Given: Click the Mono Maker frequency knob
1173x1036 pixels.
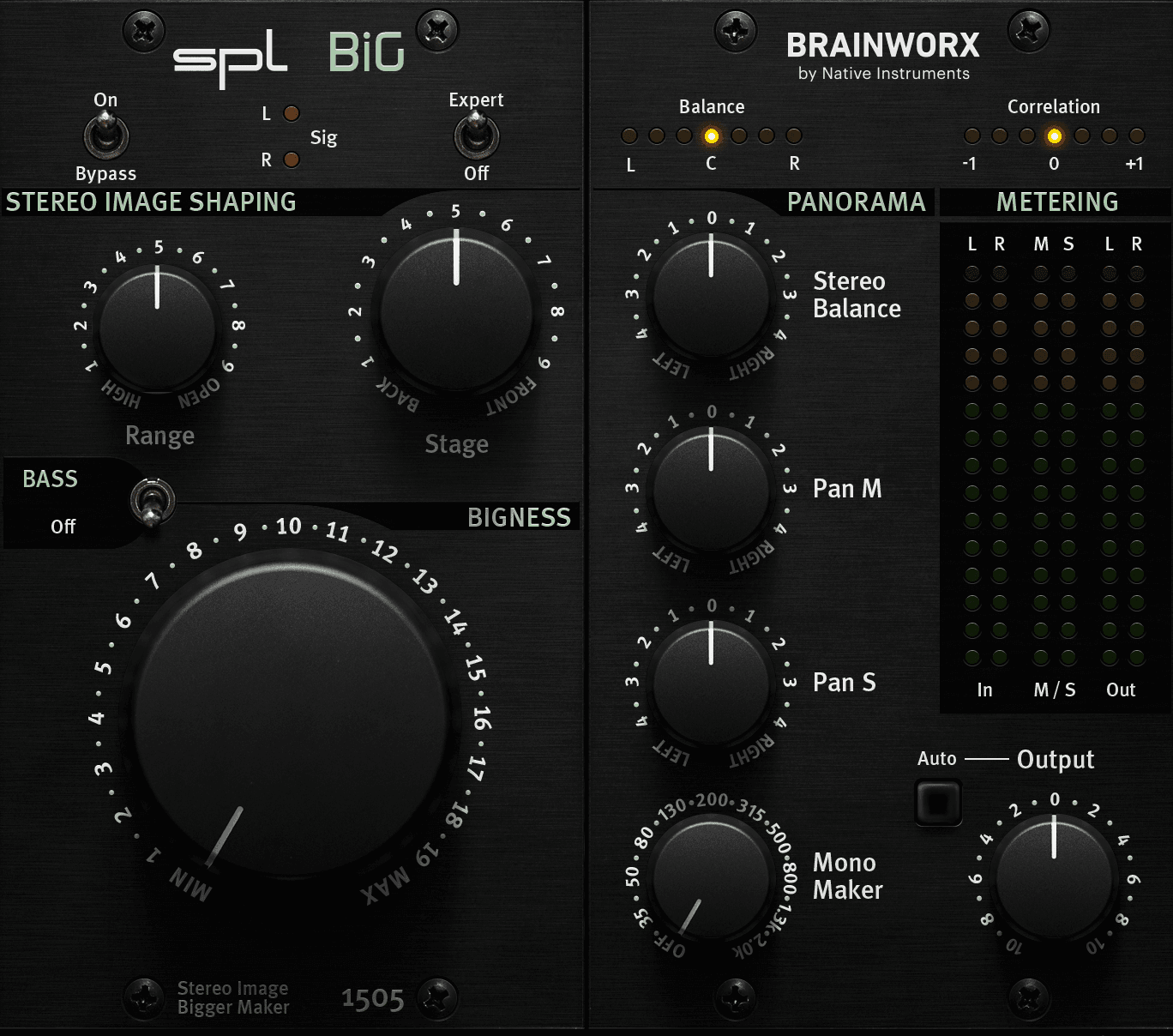Looking at the screenshot, I should 711,879.
